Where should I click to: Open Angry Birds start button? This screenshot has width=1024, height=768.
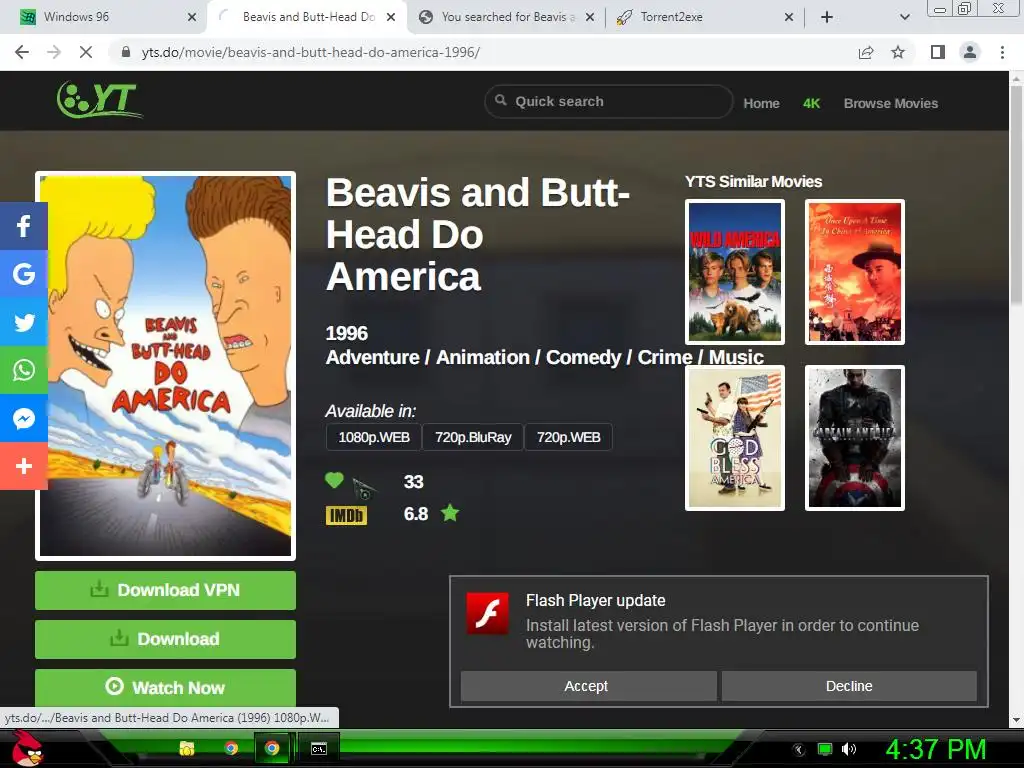coord(26,748)
